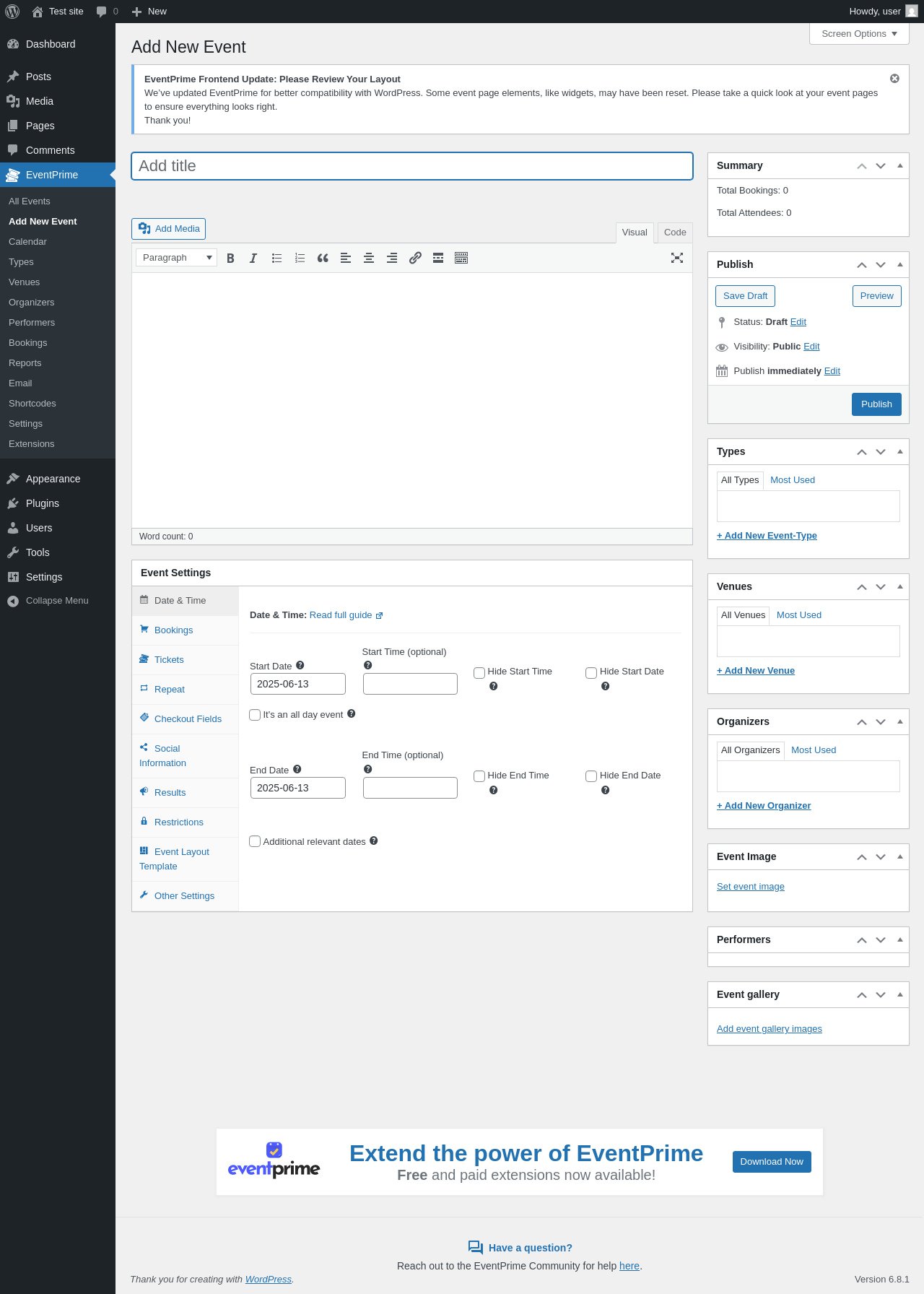Collapse the Publish panel

click(900, 264)
